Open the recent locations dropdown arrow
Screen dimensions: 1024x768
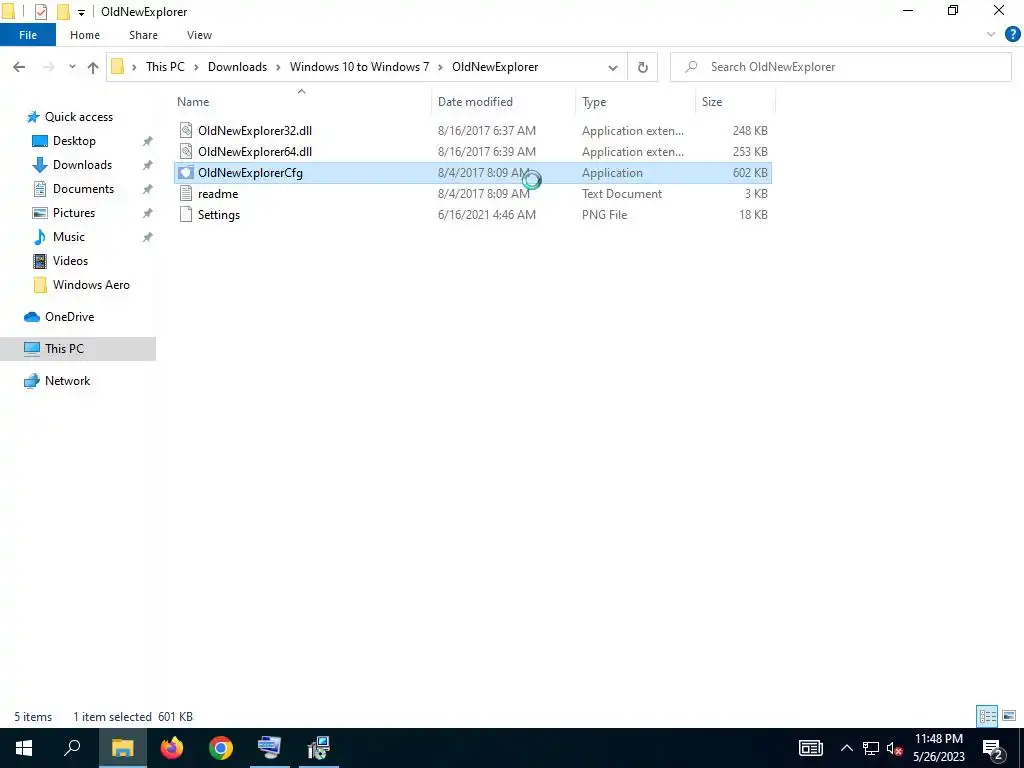pyautogui.click(x=72, y=67)
